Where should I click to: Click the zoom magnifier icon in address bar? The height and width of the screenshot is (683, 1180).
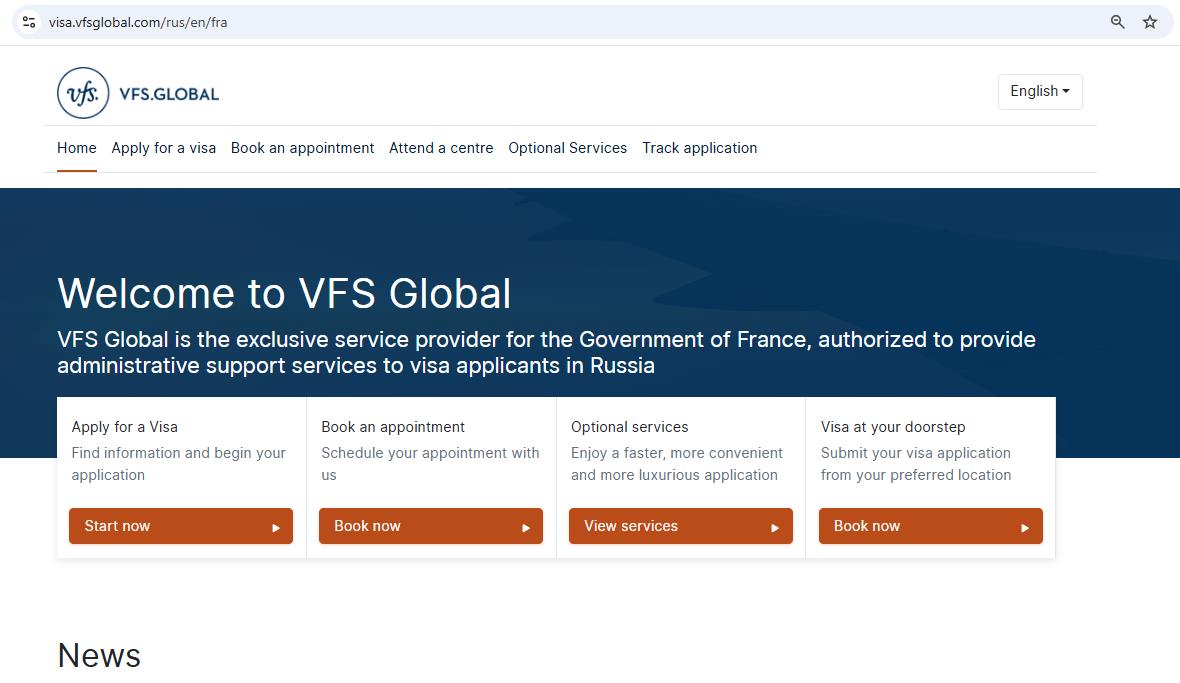(x=1118, y=22)
